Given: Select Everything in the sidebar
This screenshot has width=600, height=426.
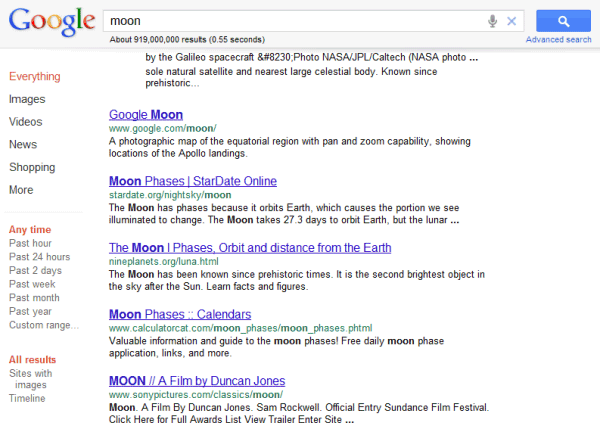Looking at the screenshot, I should (x=35, y=77).
